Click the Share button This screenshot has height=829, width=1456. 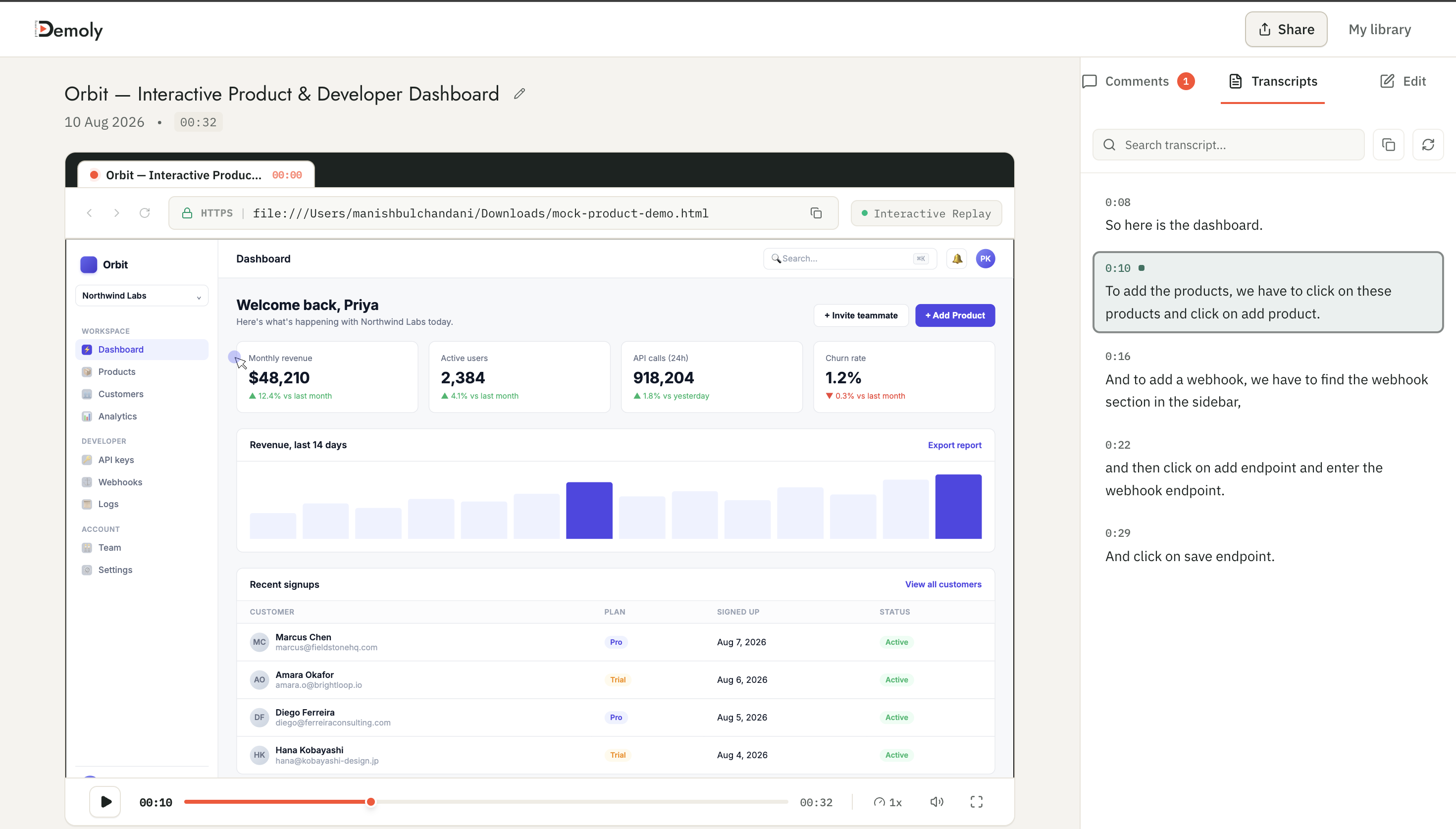(x=1286, y=30)
